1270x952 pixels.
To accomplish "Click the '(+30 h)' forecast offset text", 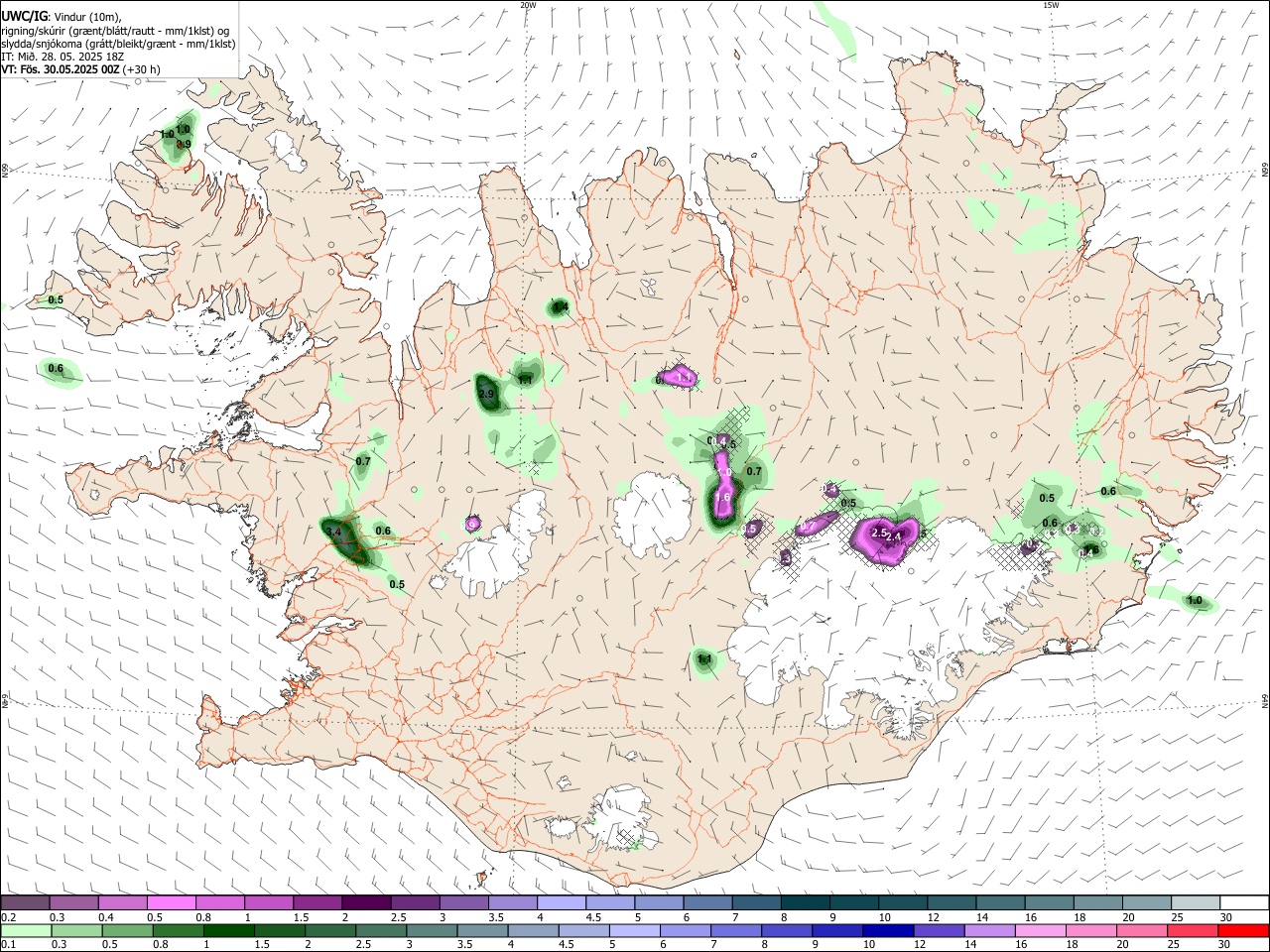I will coord(142,69).
